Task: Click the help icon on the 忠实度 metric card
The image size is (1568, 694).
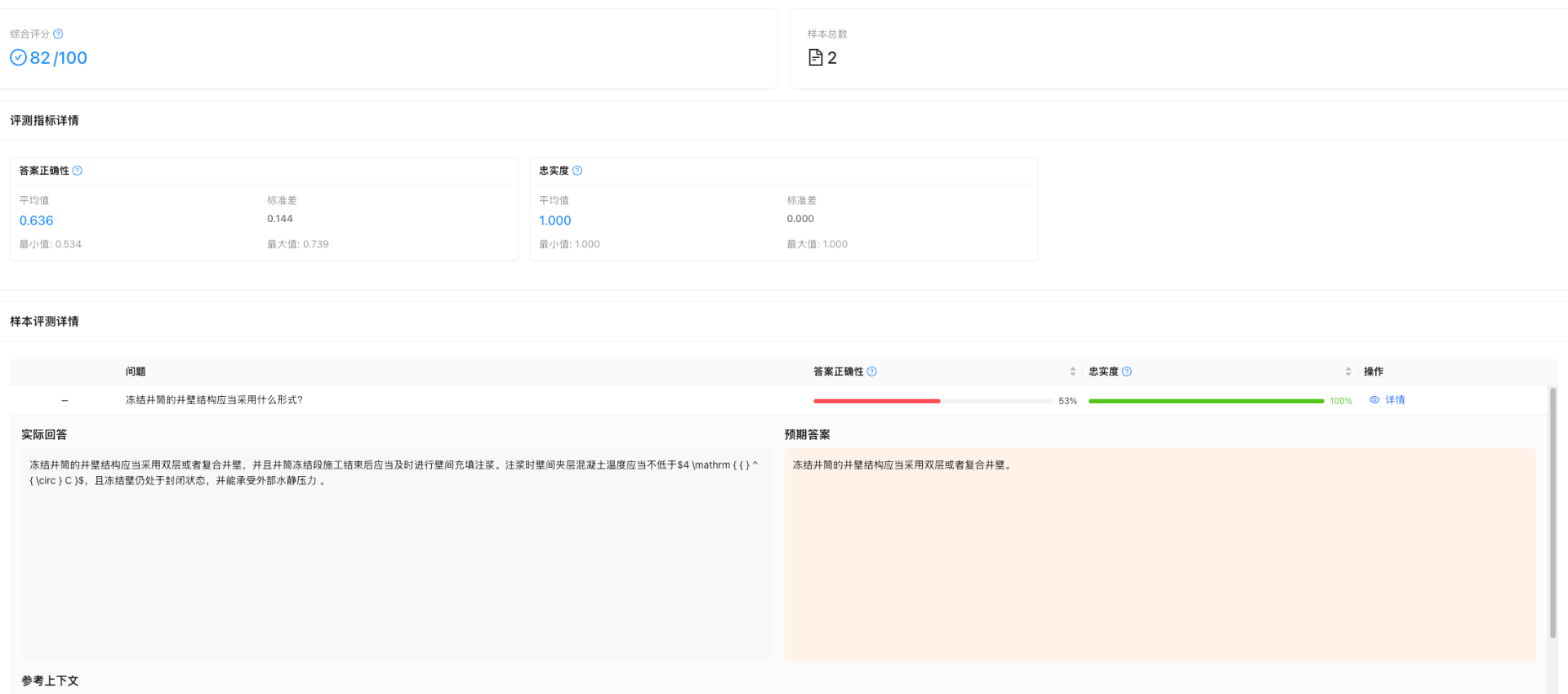Action: pyautogui.click(x=577, y=171)
